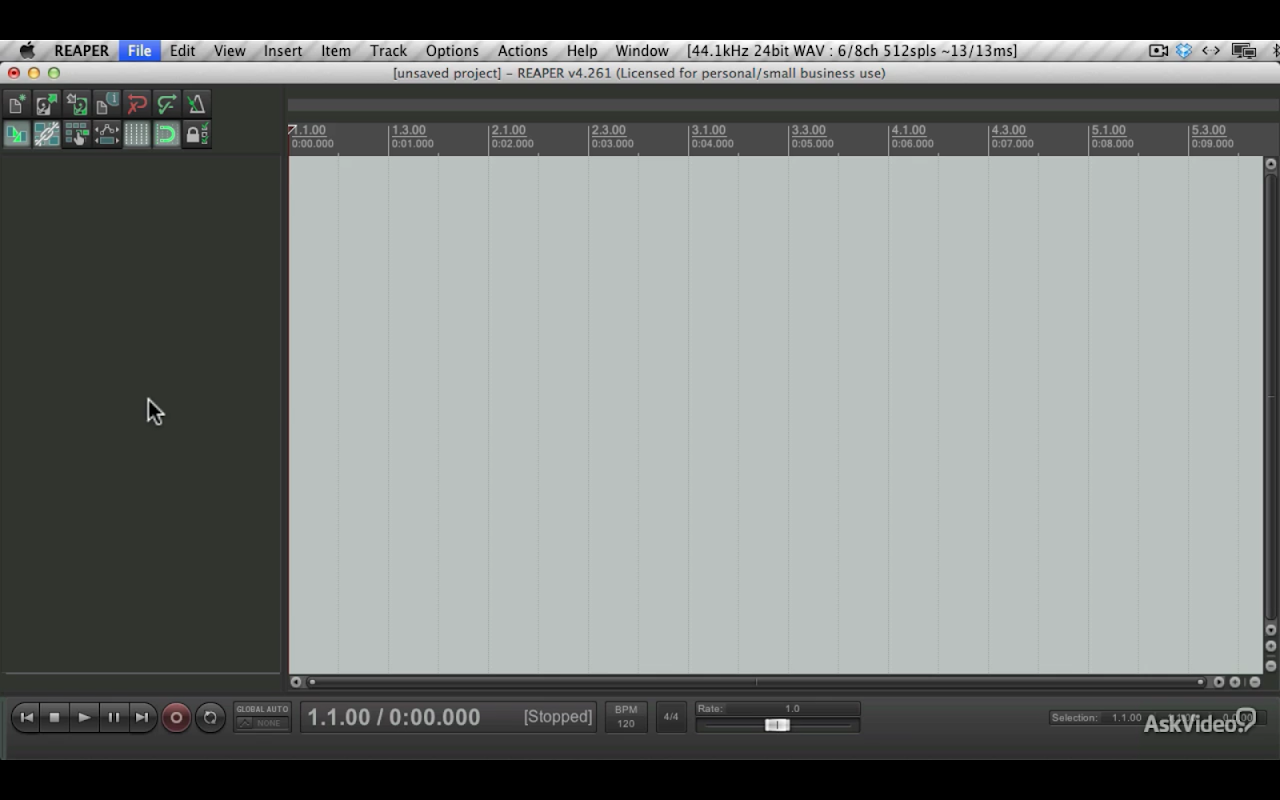The height and width of the screenshot is (800, 1280).
Task: Click vertical zoom in plus button
Action: (1271, 647)
